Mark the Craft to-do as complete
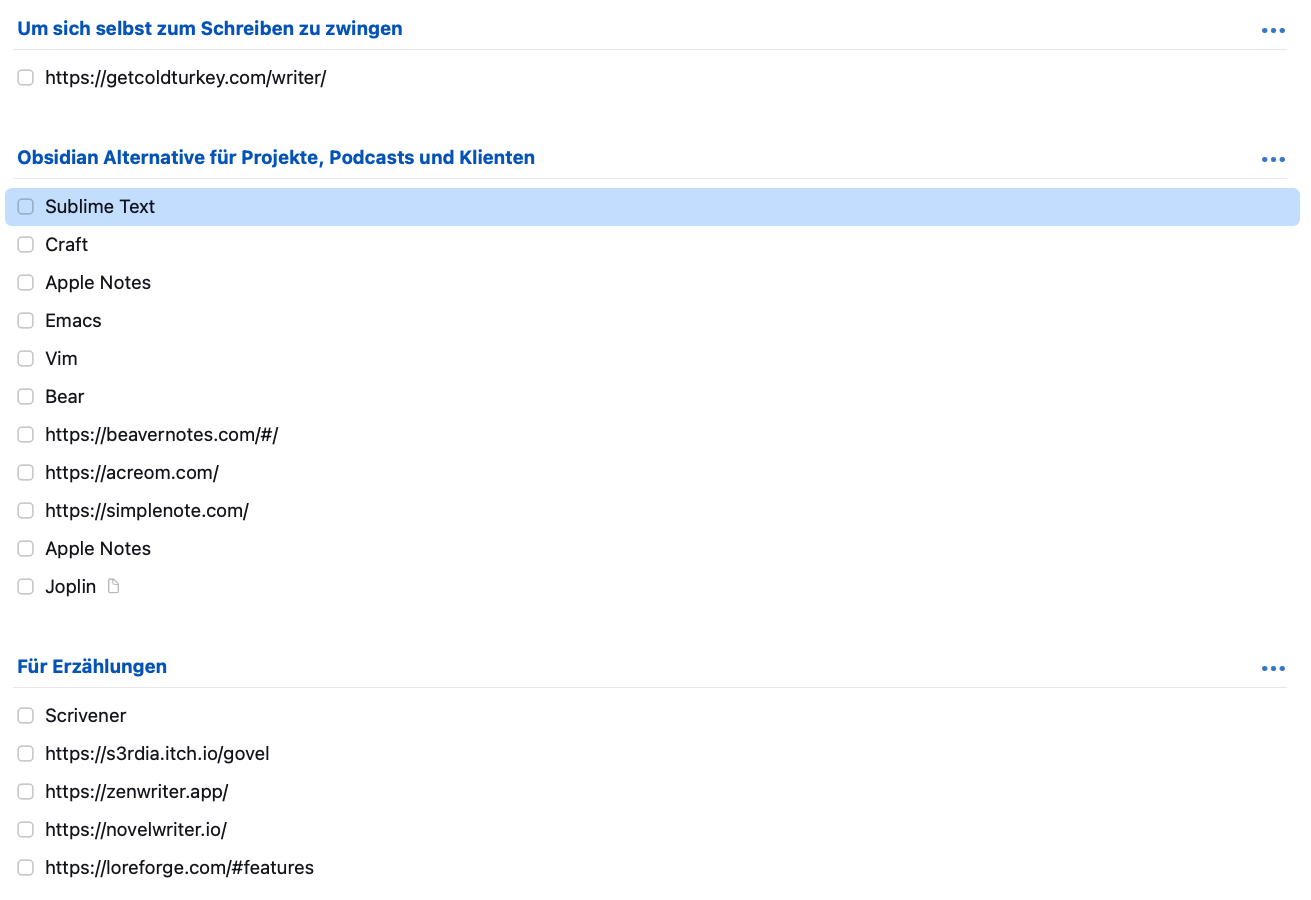This screenshot has height=900, width=1311. pyautogui.click(x=26, y=245)
